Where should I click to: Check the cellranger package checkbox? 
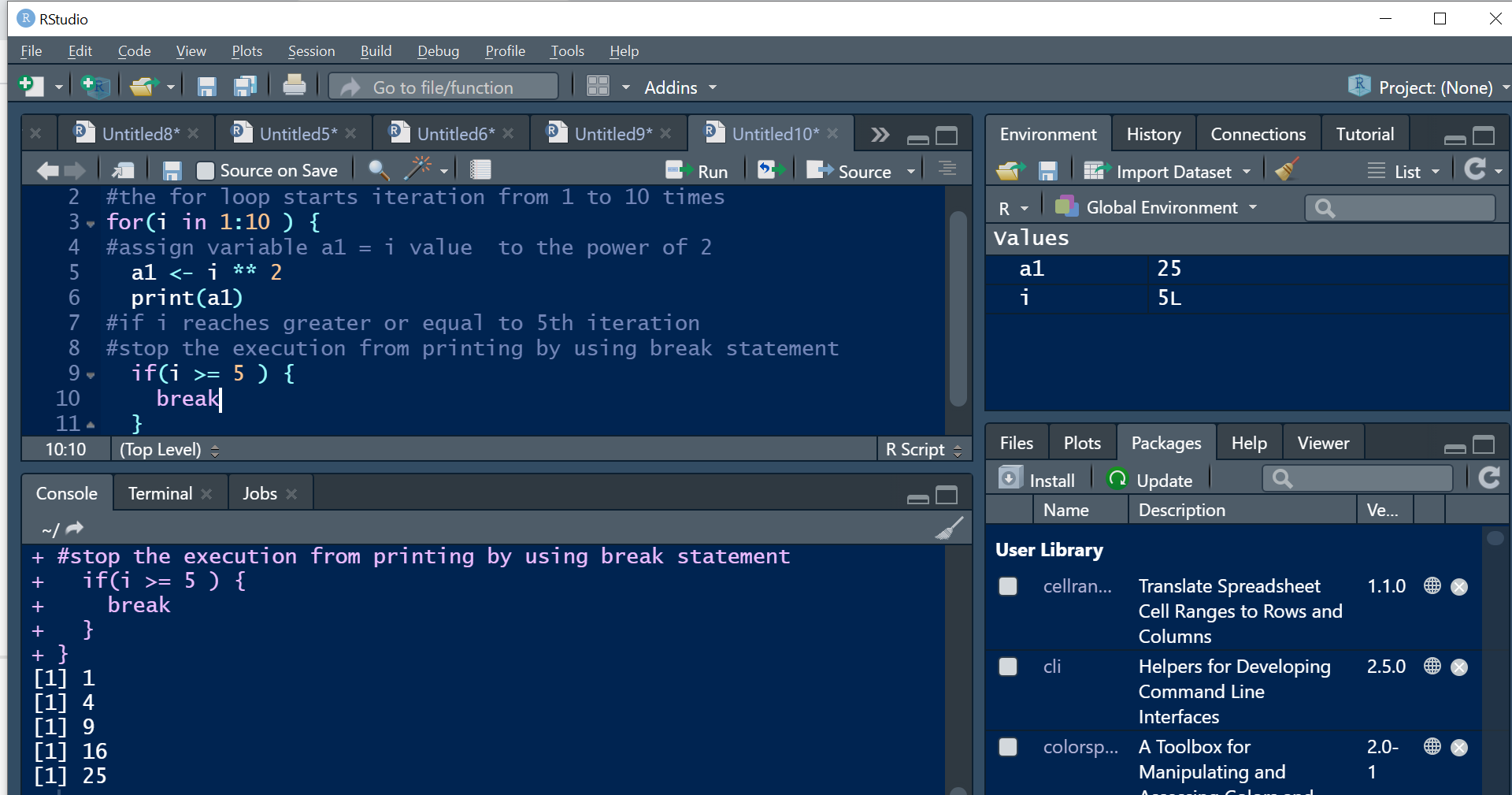coord(1008,586)
